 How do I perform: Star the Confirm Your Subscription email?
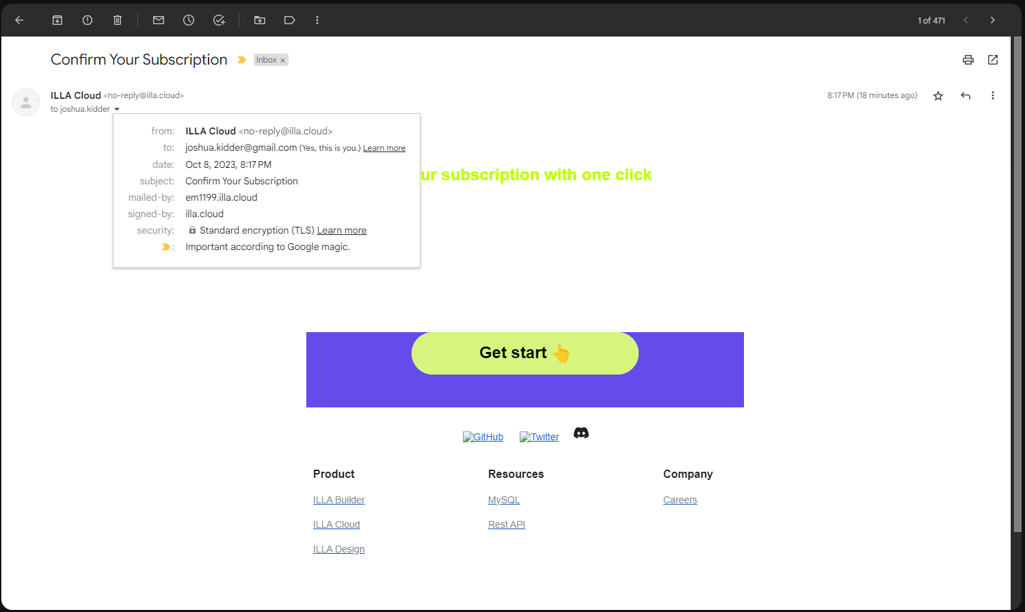(x=937, y=95)
